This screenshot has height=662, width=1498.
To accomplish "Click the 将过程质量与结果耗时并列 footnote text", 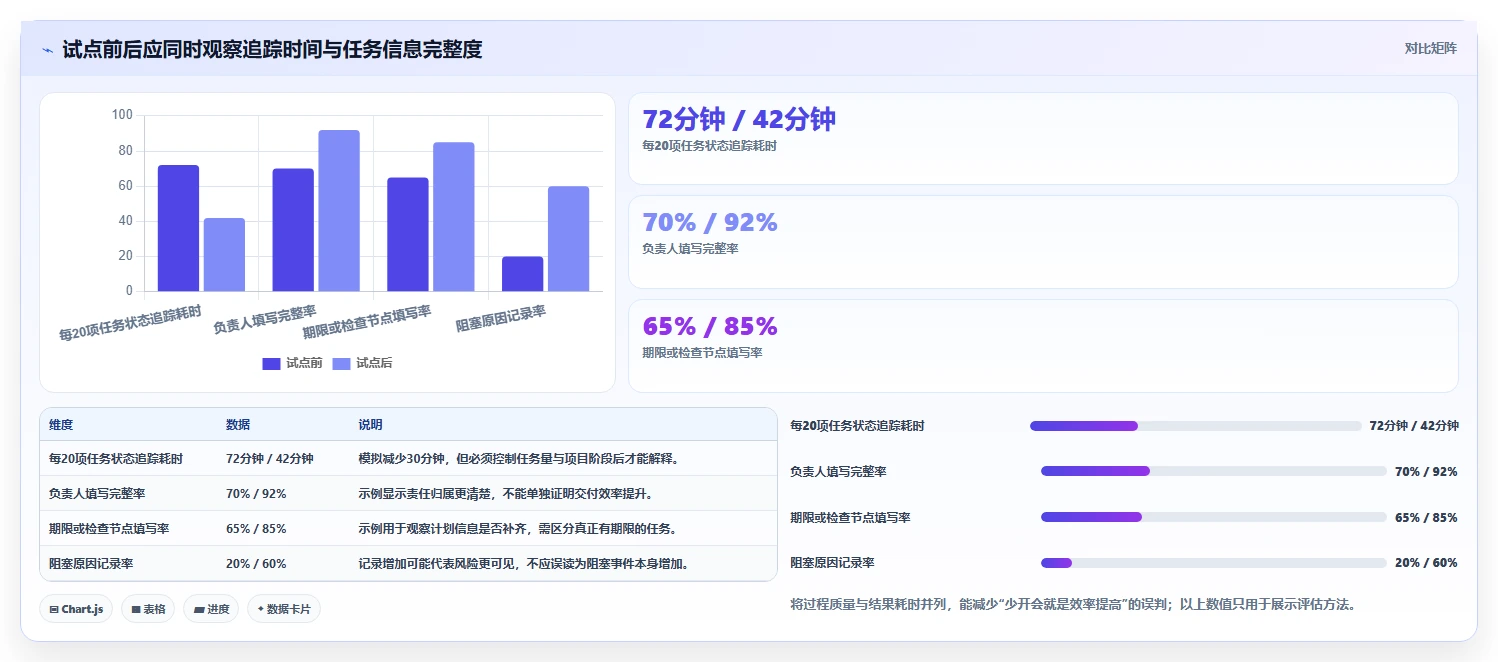I will point(1072,604).
